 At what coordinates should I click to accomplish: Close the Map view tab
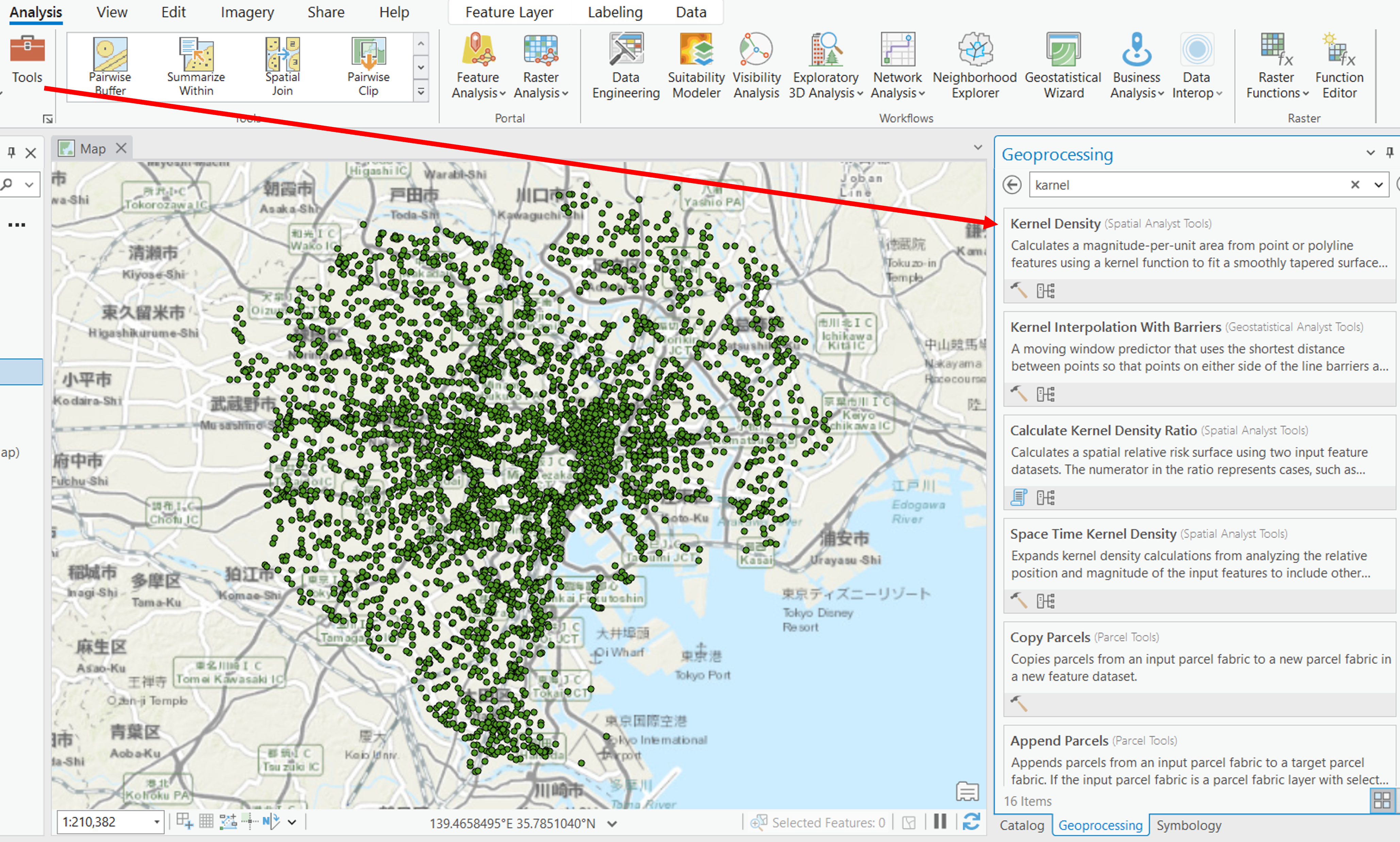pyautogui.click(x=121, y=148)
